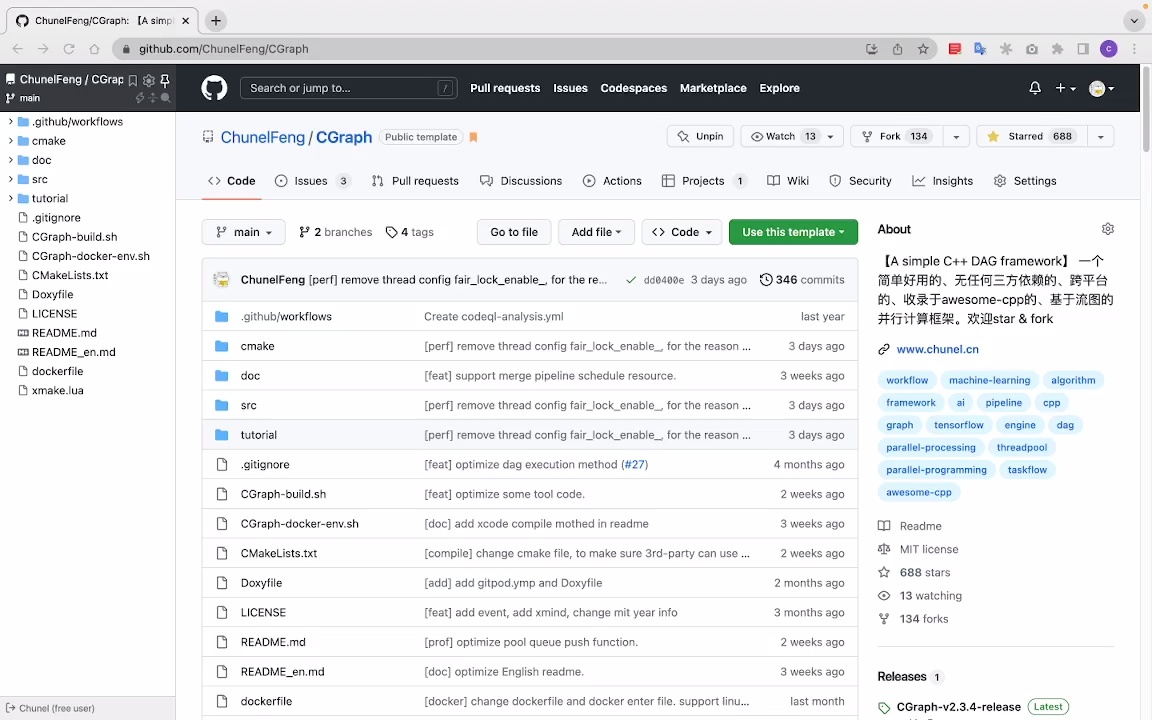
Task: Open Watch dropdown with 13 watchers
Action: (792, 137)
